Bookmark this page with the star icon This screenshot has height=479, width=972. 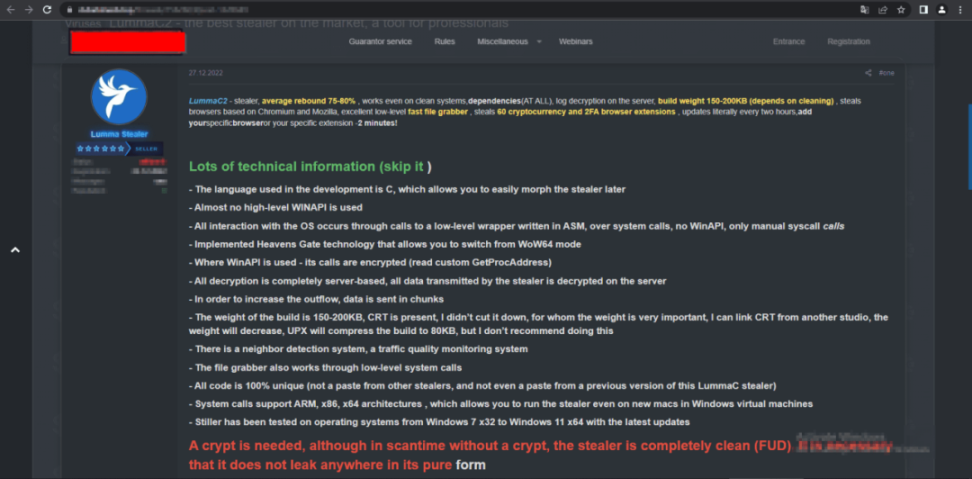coord(901,10)
